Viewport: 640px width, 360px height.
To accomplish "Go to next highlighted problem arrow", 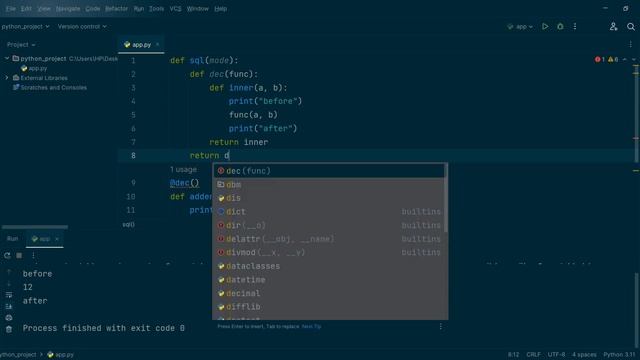I will (633, 60).
